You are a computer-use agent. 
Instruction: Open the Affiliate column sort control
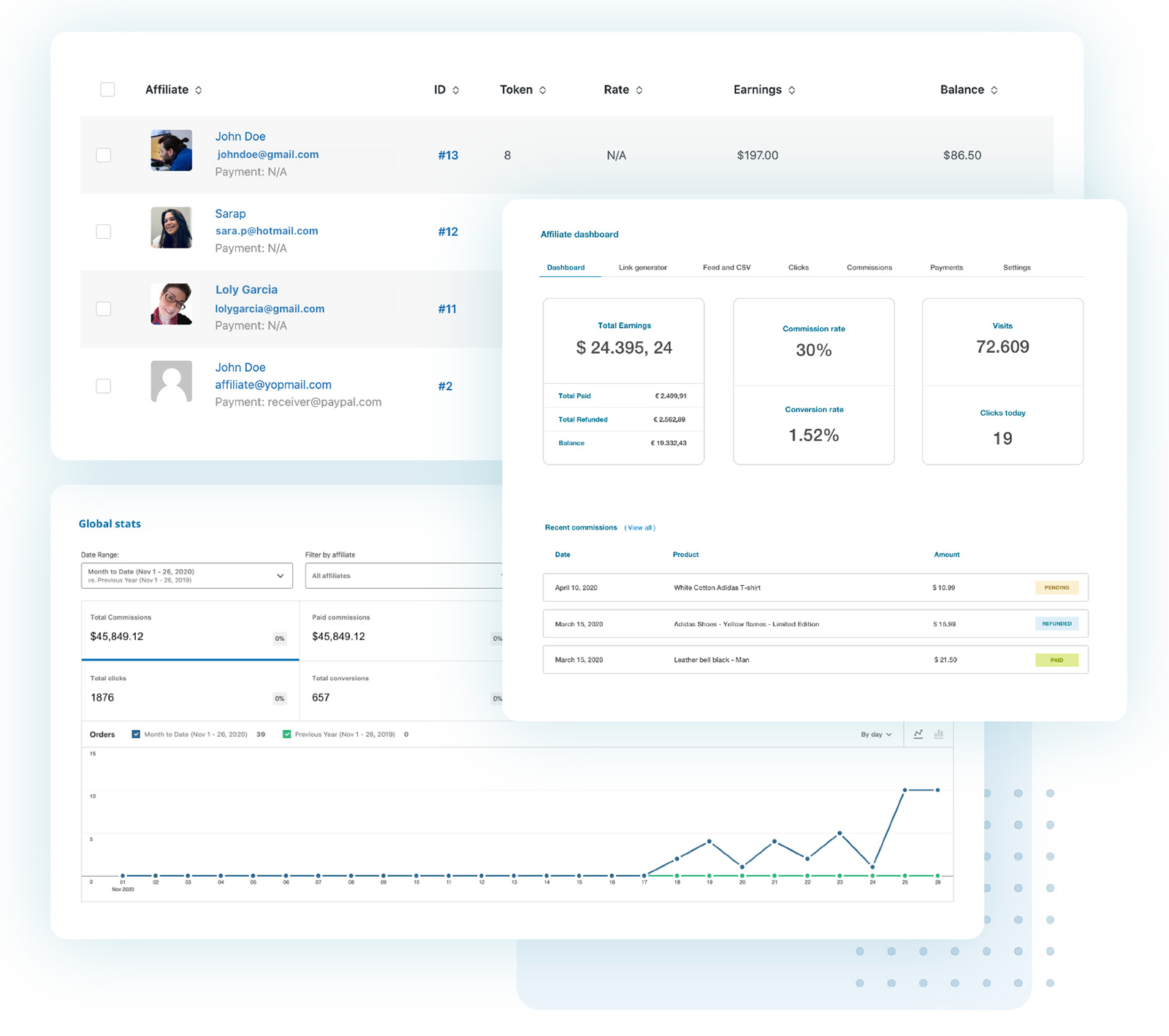tap(197, 89)
